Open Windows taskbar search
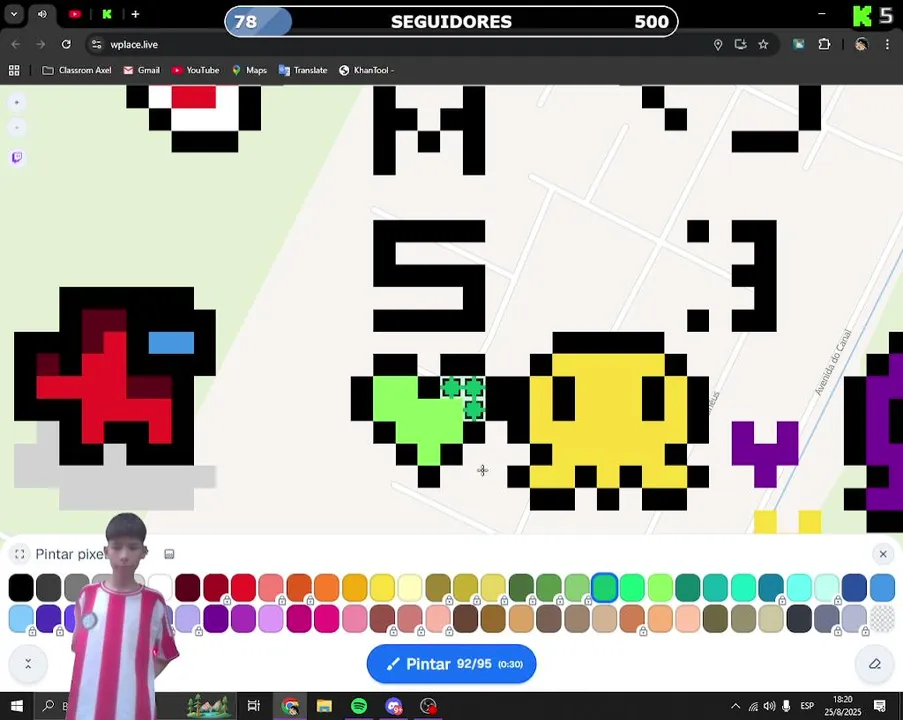 48,706
